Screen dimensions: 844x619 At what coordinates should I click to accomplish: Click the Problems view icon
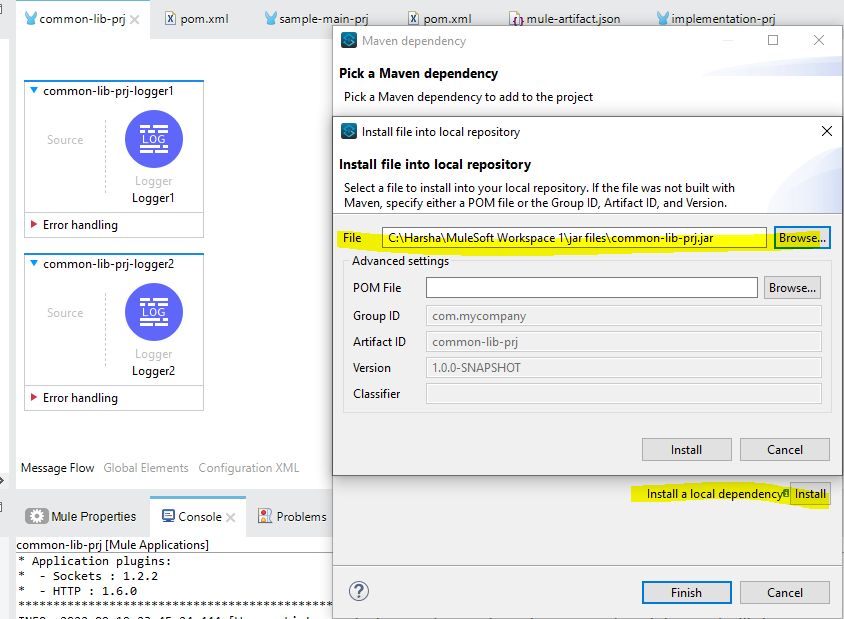(265, 516)
